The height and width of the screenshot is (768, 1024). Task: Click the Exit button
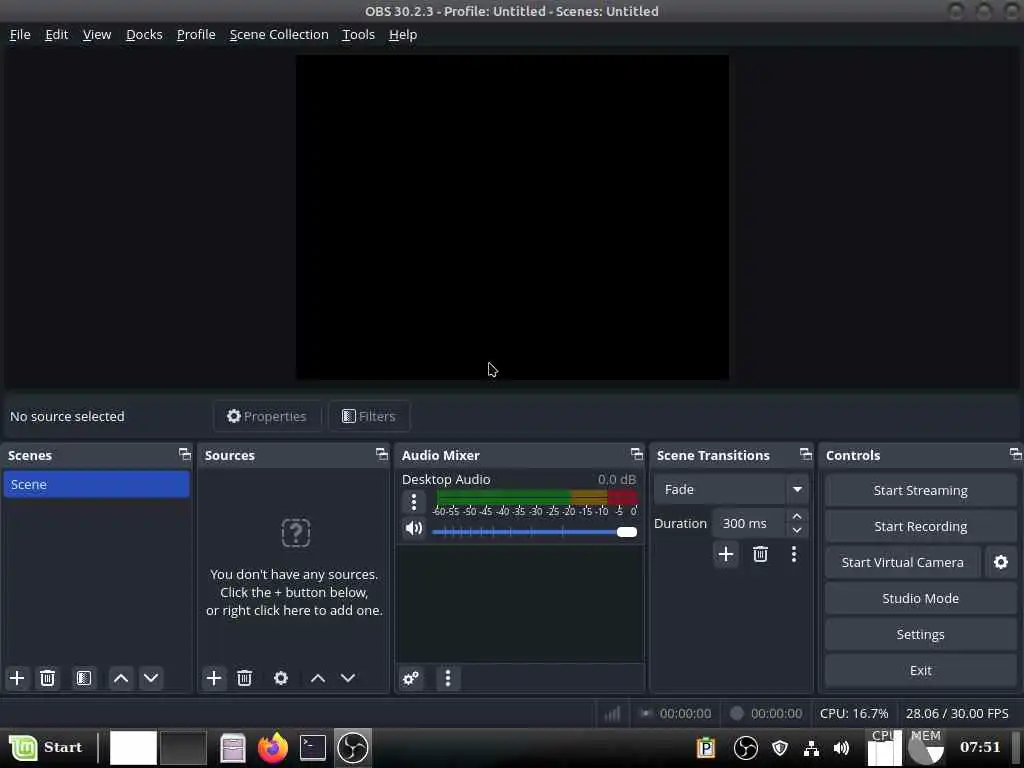[920, 670]
